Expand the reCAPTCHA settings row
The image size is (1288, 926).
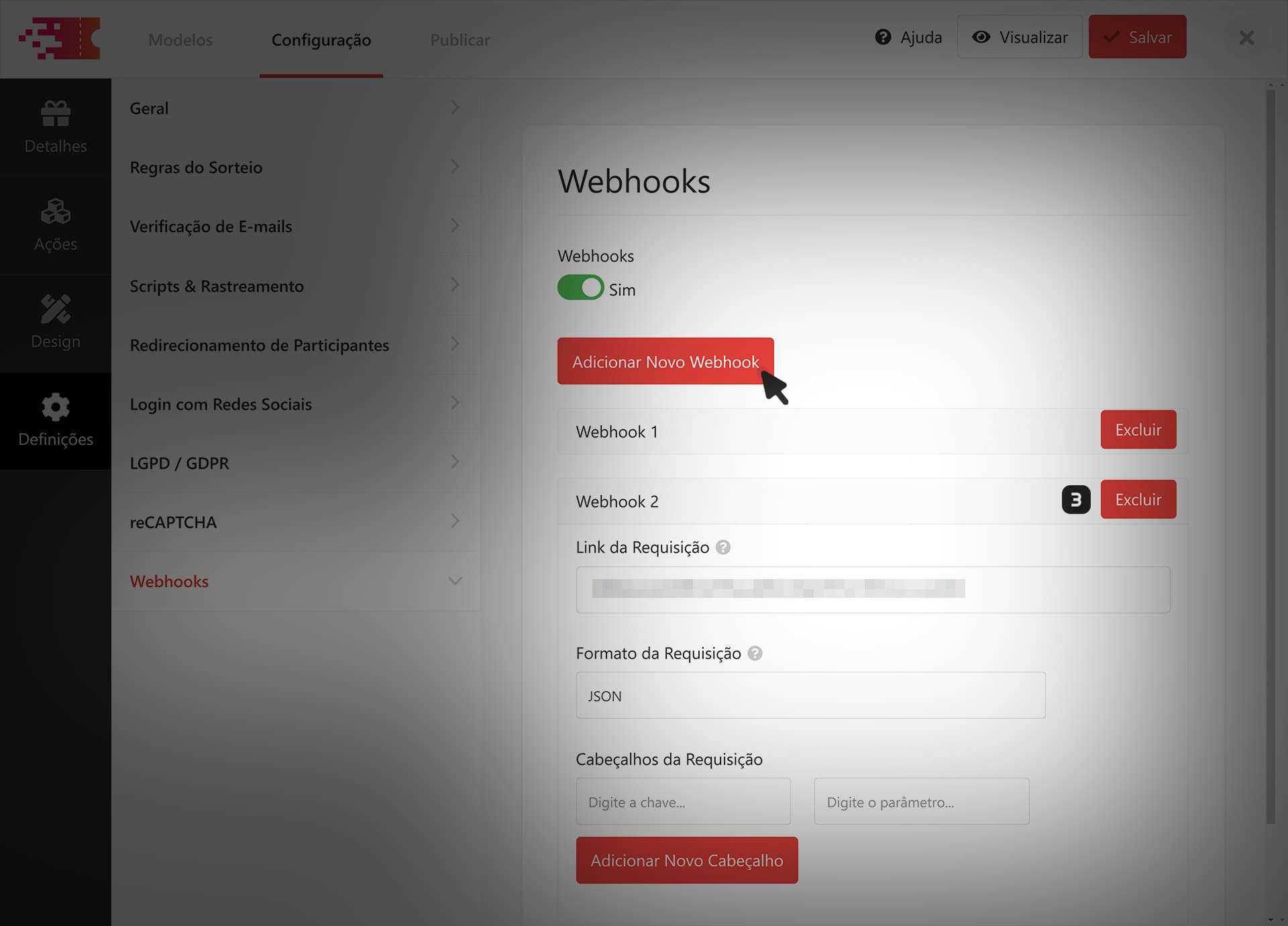pyautogui.click(x=296, y=522)
